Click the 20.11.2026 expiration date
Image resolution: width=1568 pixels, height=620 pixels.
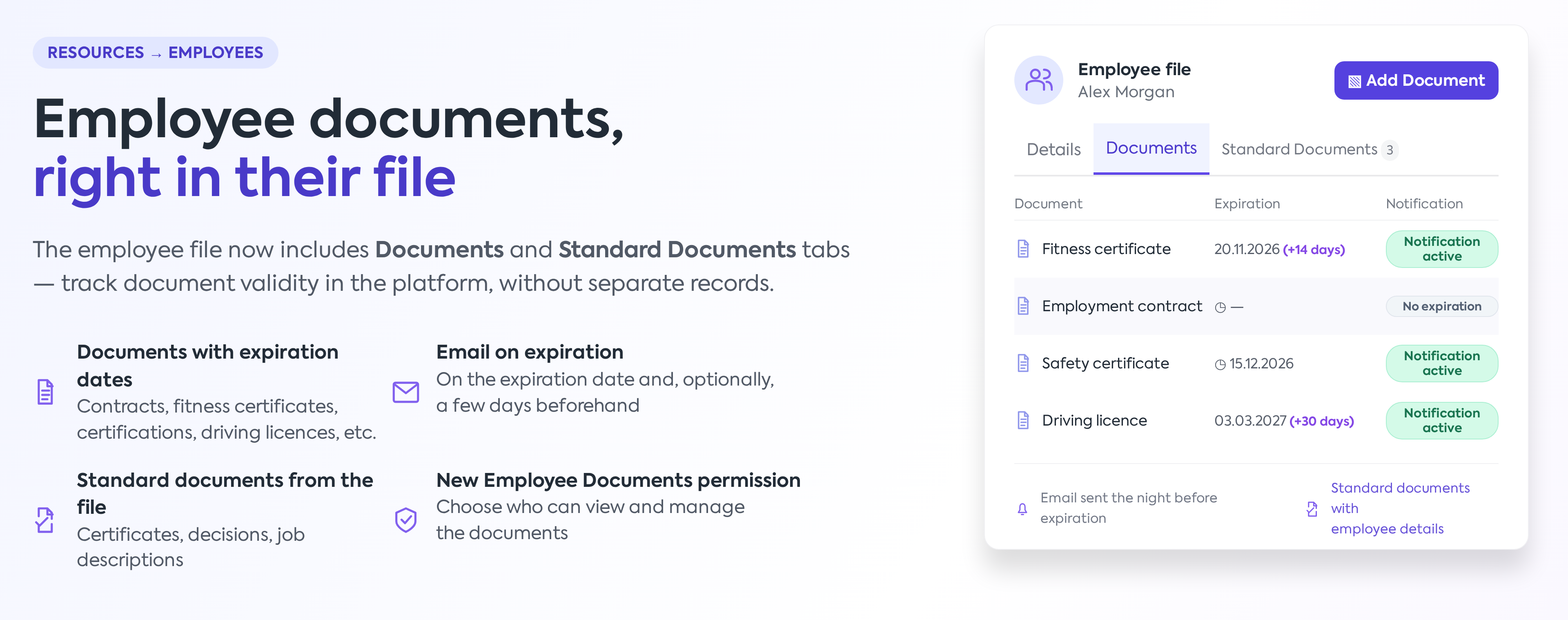(1247, 249)
